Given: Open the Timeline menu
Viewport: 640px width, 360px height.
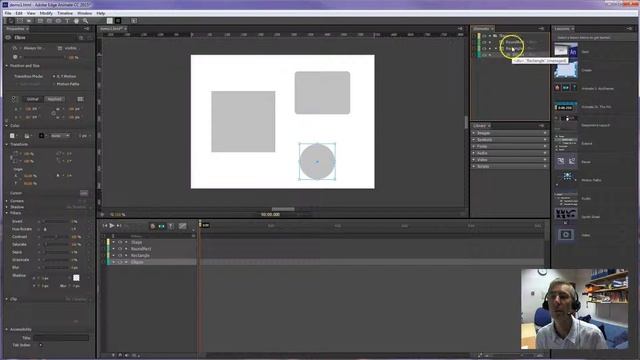Looking at the screenshot, I should pos(65,13).
